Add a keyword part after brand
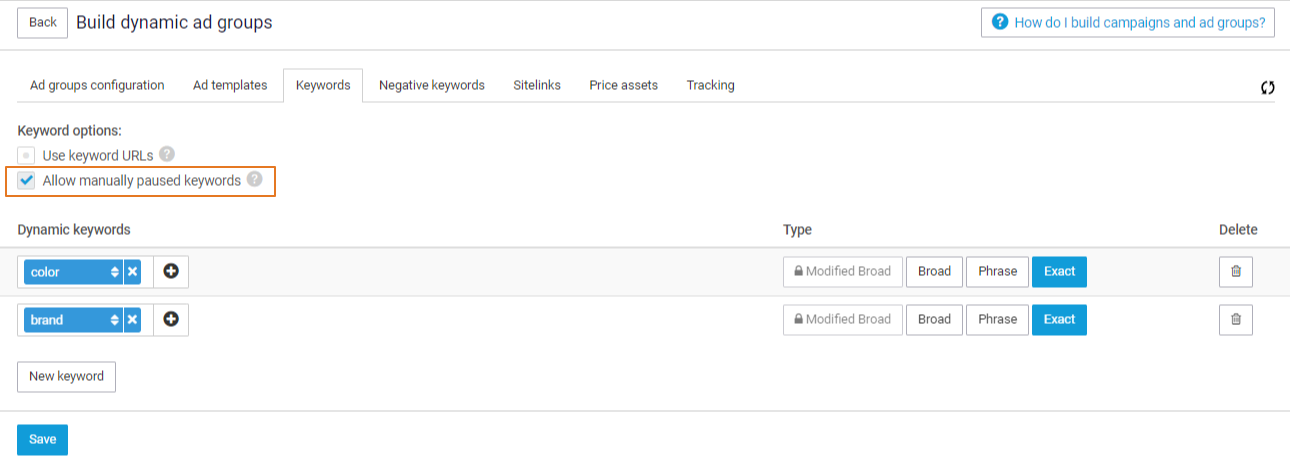This screenshot has width=1290, height=464. click(171, 320)
